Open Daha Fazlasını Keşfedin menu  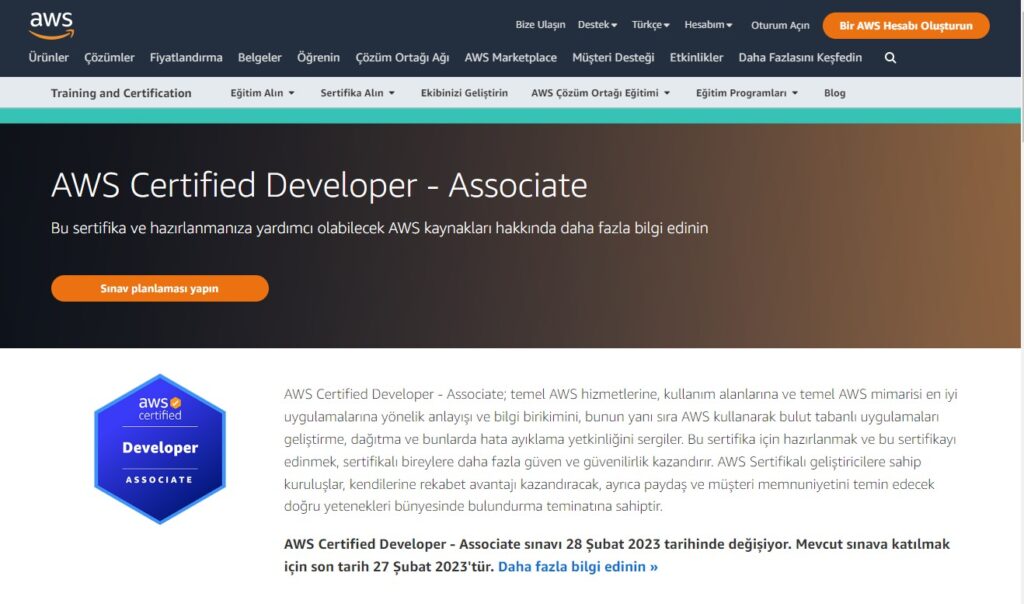800,57
